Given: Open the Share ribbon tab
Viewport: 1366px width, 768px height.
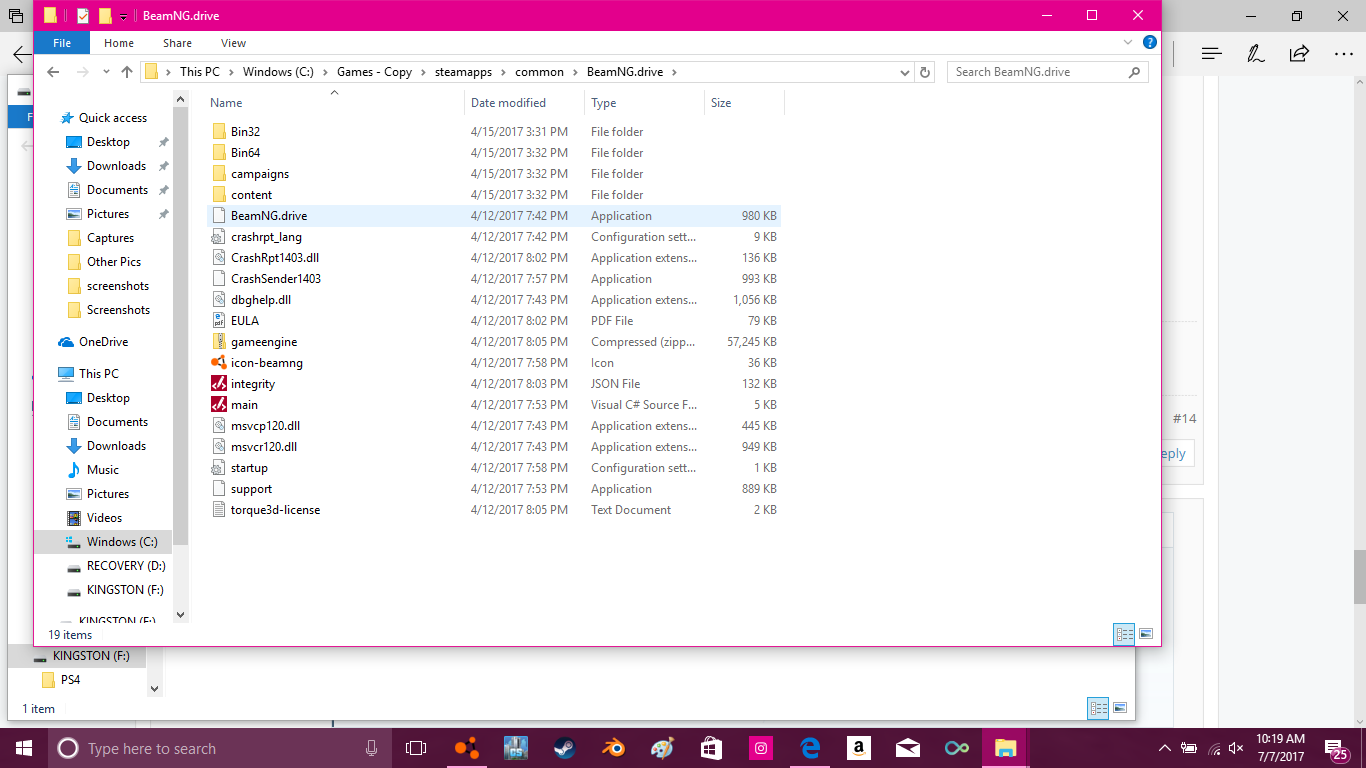Looking at the screenshot, I should (177, 43).
